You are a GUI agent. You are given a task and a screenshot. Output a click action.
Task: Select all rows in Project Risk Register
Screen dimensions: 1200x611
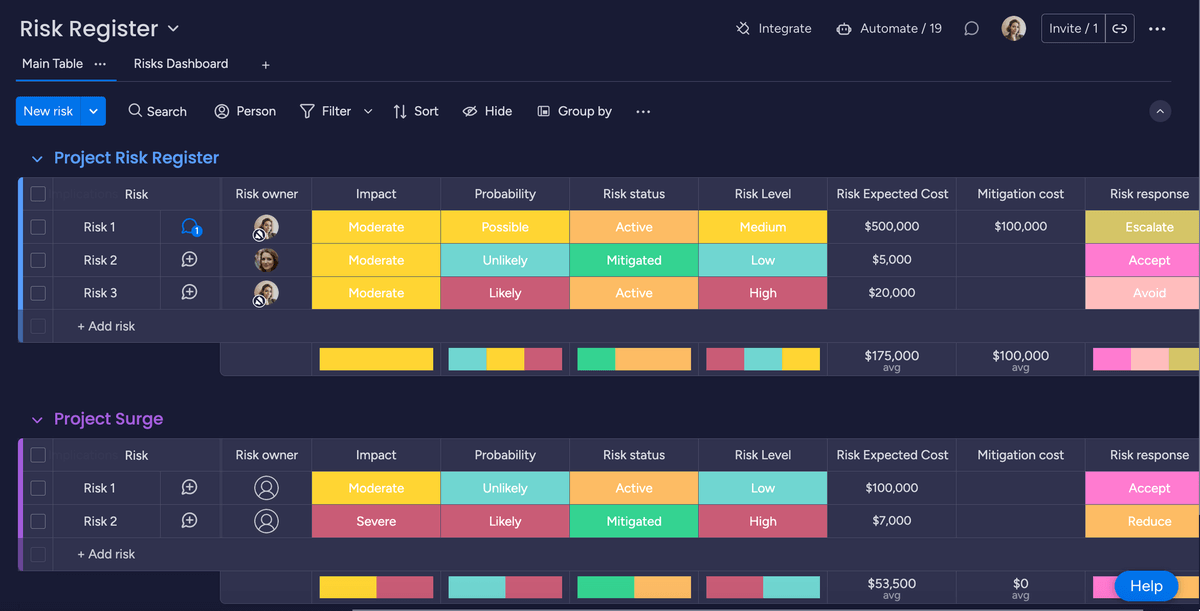click(38, 193)
